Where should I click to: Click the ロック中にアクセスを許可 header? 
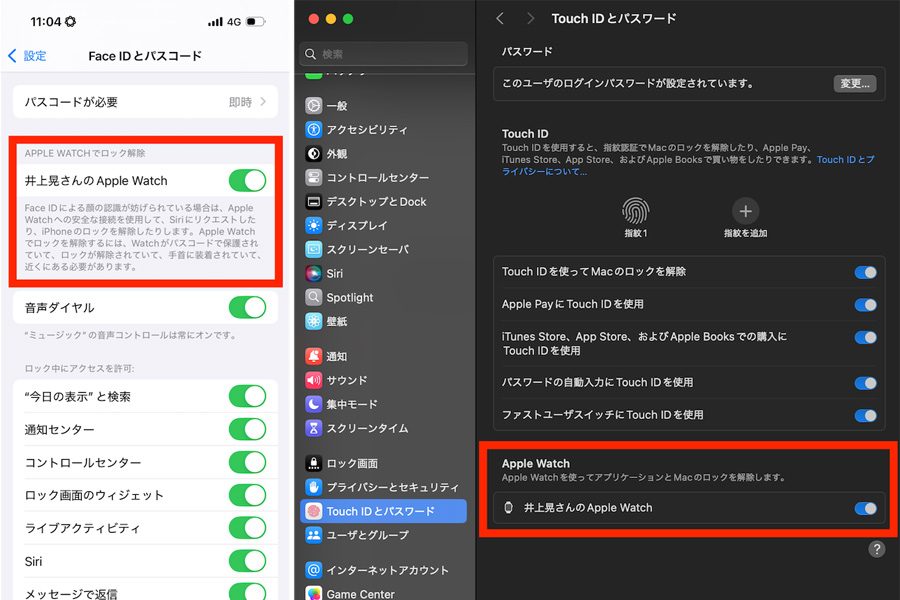(x=79, y=368)
